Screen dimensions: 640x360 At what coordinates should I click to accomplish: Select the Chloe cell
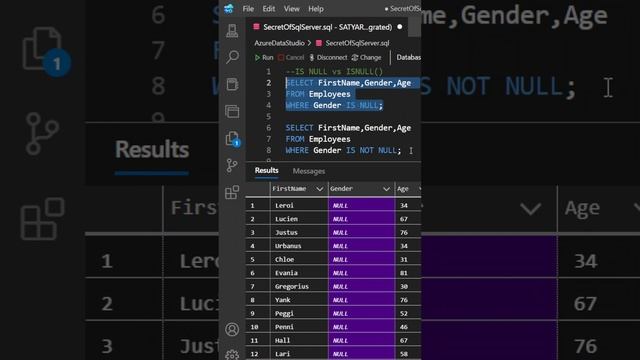click(299, 259)
